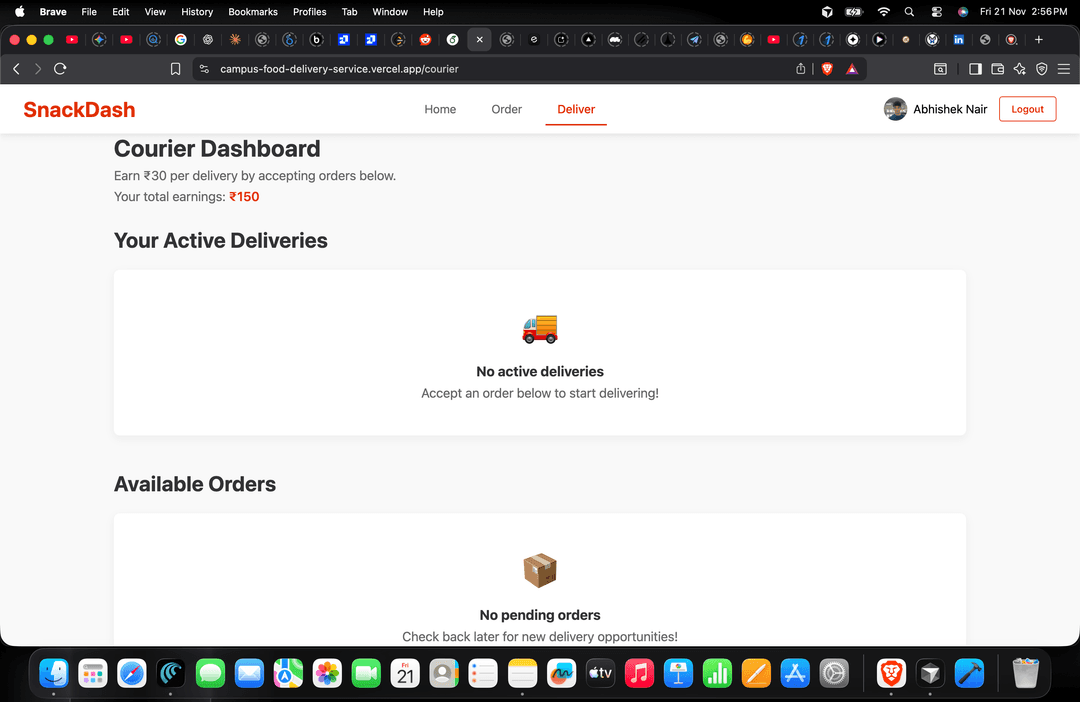1080x702 pixels.
Task: Open Brave Shields lion icon
Action: tap(827, 69)
